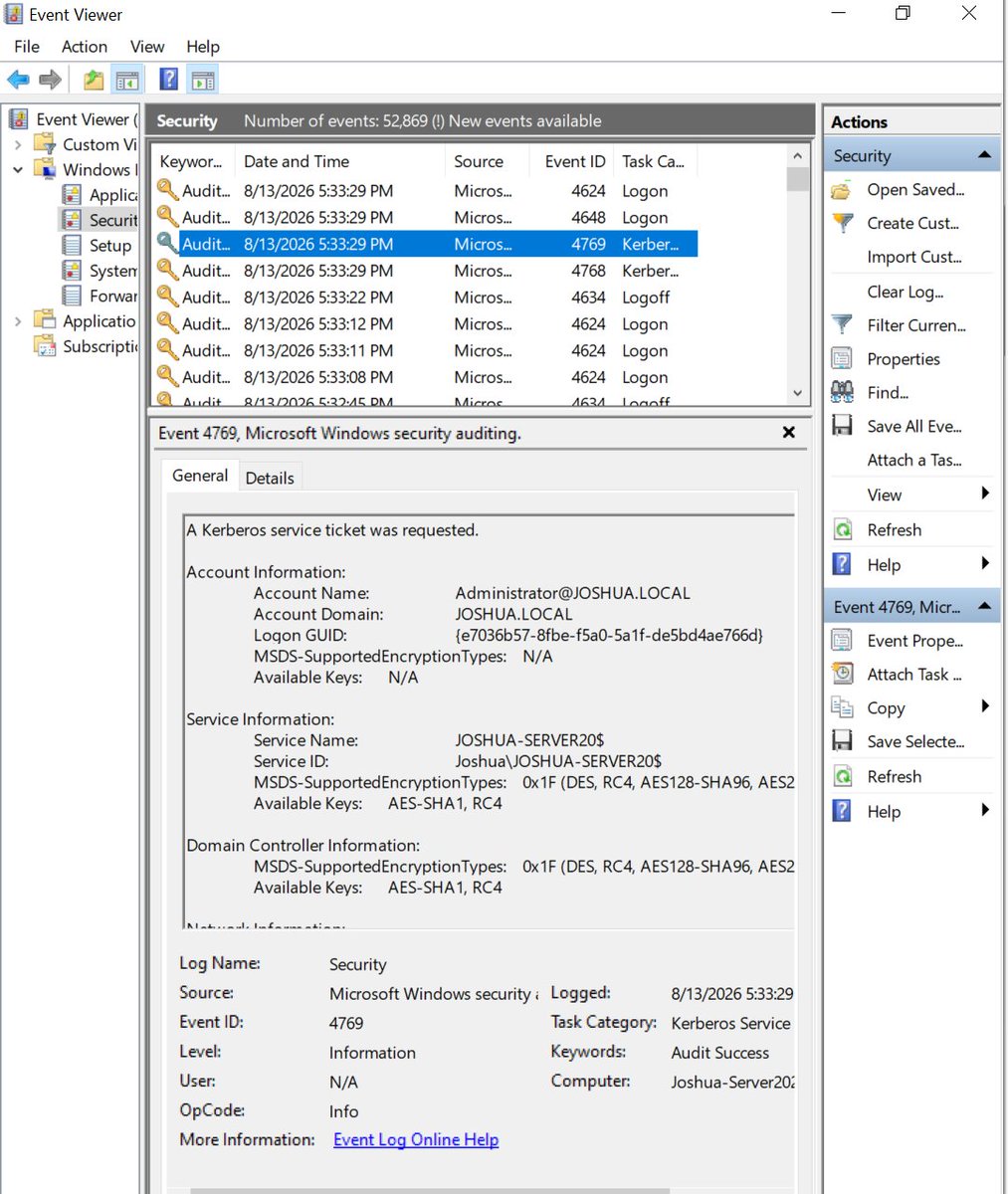Open the Help menu

pyautogui.click(x=203, y=46)
